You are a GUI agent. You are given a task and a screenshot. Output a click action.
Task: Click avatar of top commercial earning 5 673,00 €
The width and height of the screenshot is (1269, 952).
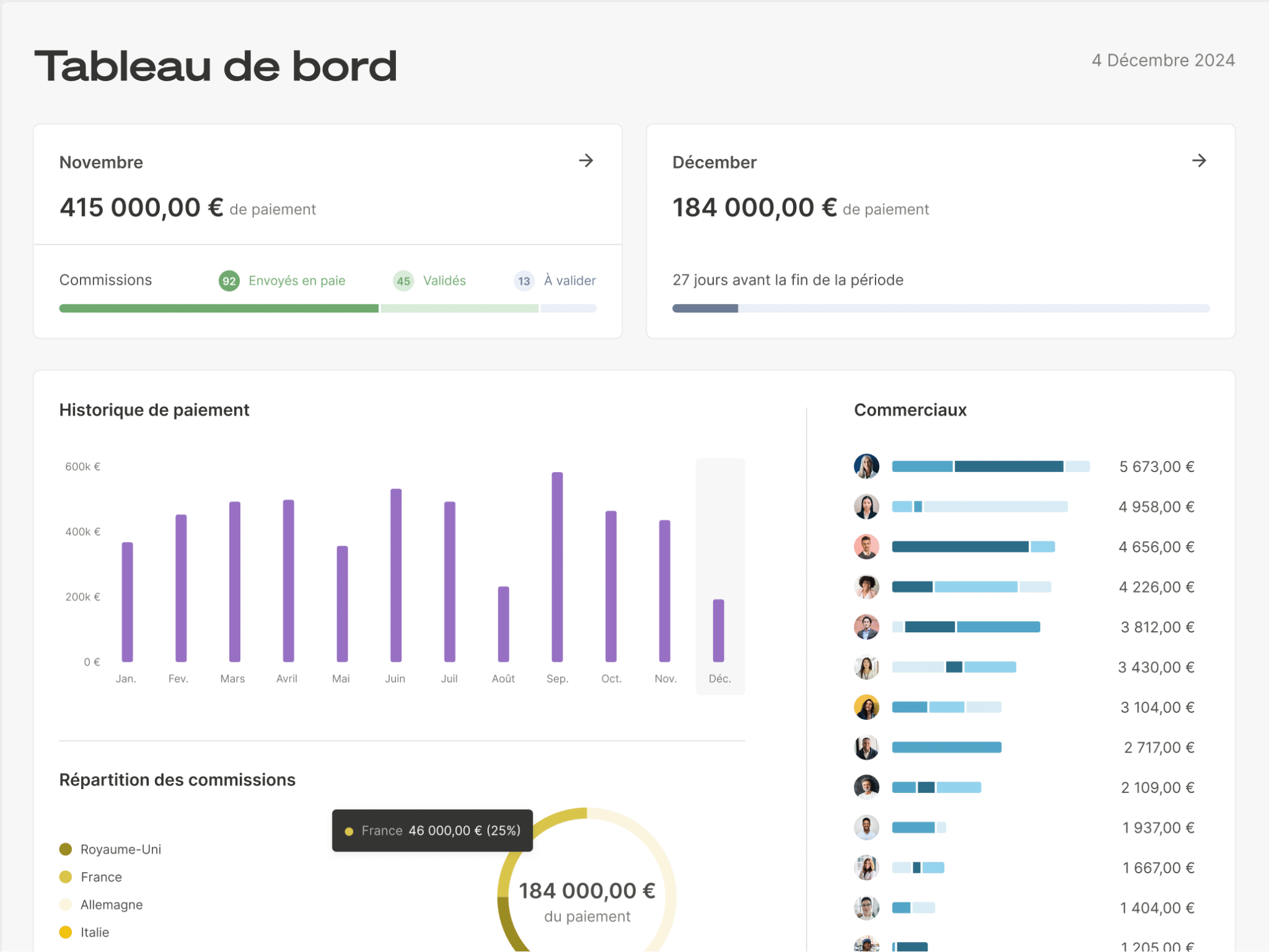(866, 466)
